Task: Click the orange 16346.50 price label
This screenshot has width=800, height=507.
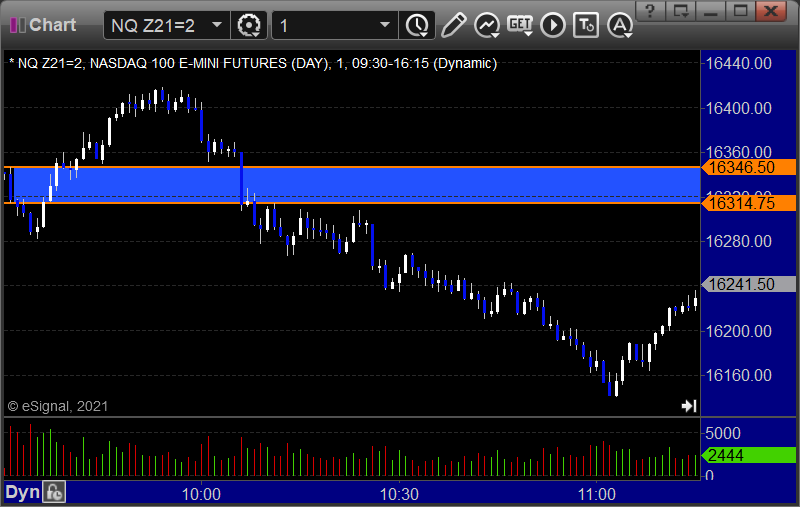Action: (748, 167)
